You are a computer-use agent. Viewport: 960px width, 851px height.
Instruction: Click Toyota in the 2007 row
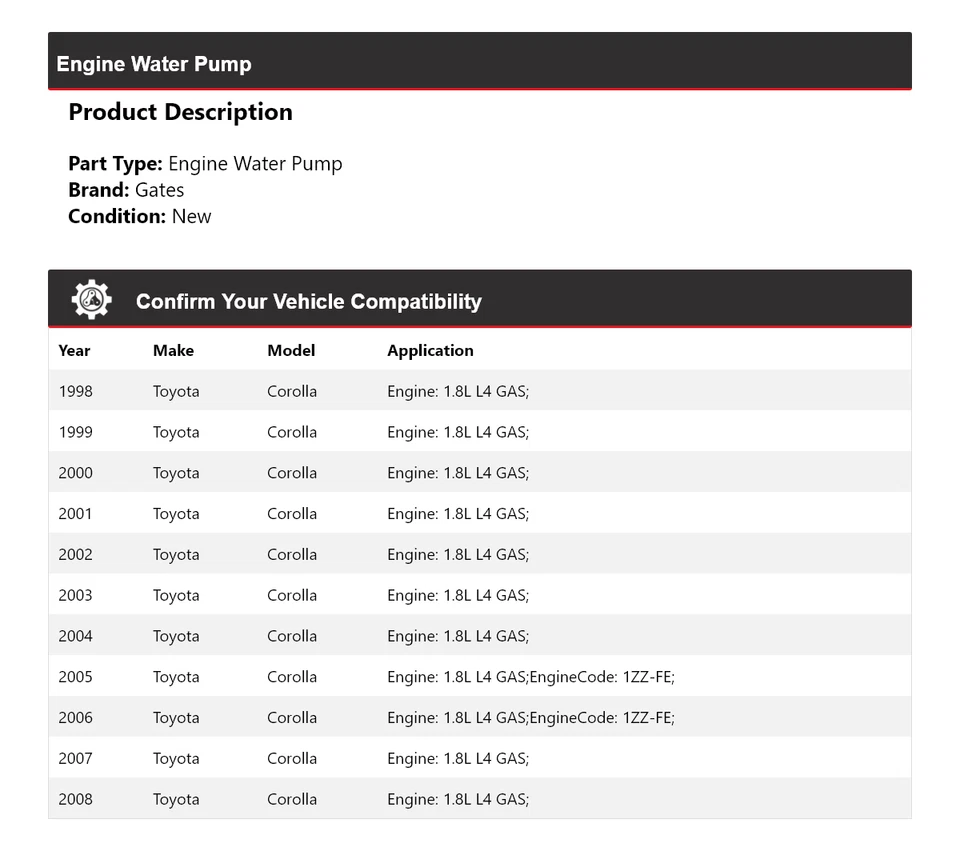point(176,758)
